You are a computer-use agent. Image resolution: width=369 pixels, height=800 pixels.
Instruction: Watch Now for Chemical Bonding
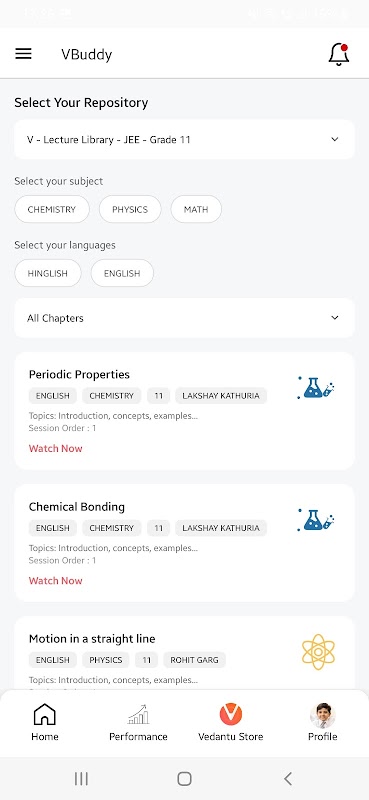point(56,581)
